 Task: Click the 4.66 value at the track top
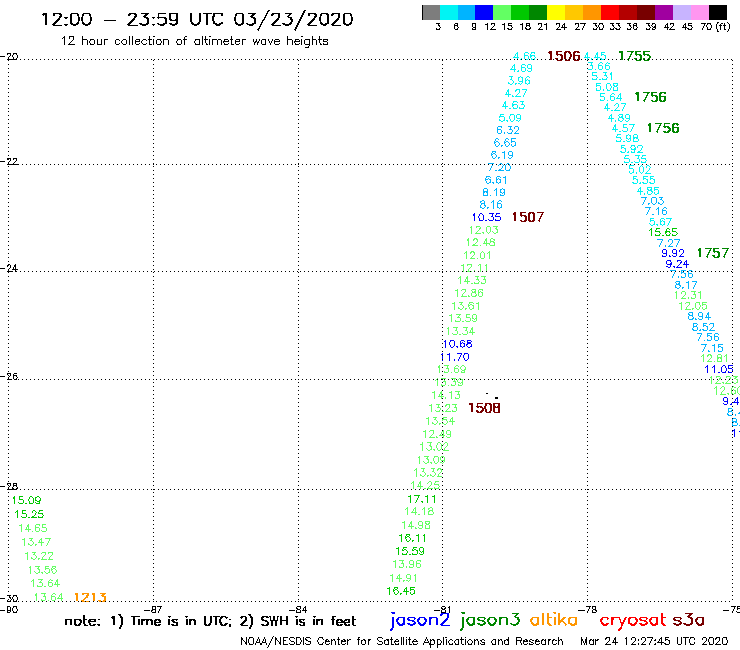(x=524, y=56)
